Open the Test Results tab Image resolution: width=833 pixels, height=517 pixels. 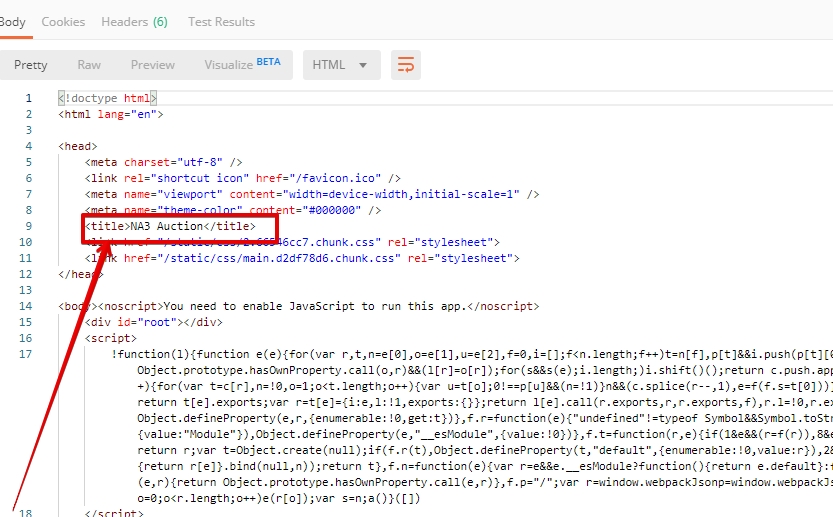coord(222,22)
